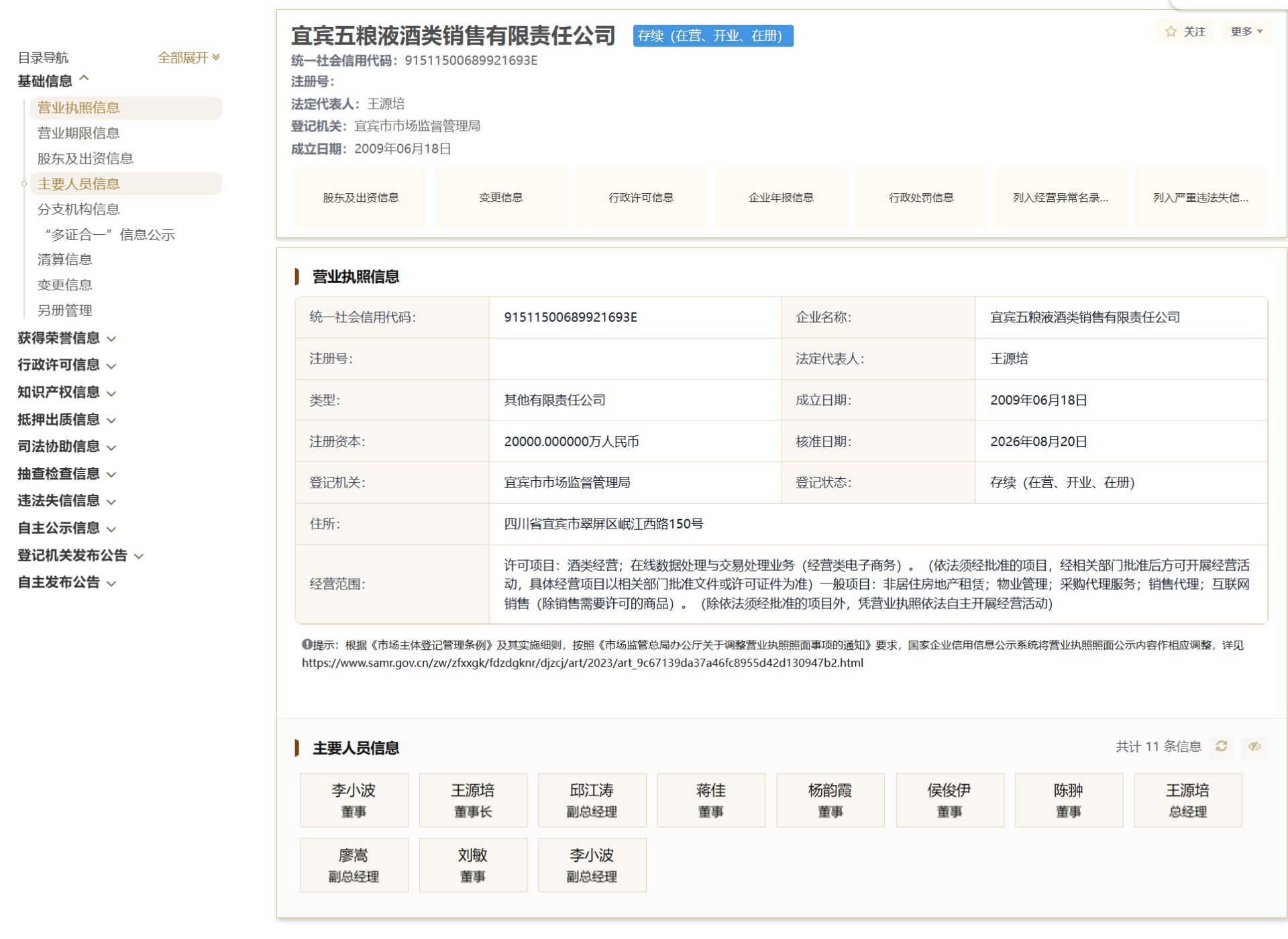1288x939 pixels.
Task: Go to 营业期限信息 in navigation
Action: [78, 133]
